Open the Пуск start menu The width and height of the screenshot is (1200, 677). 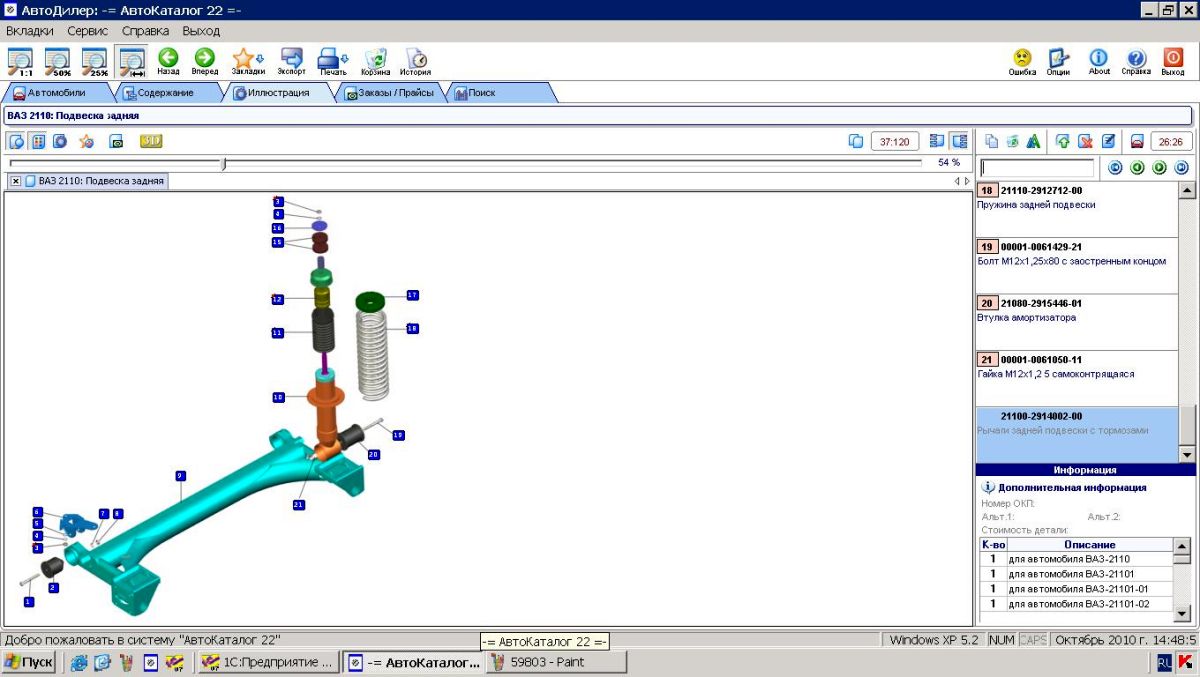tap(29, 662)
